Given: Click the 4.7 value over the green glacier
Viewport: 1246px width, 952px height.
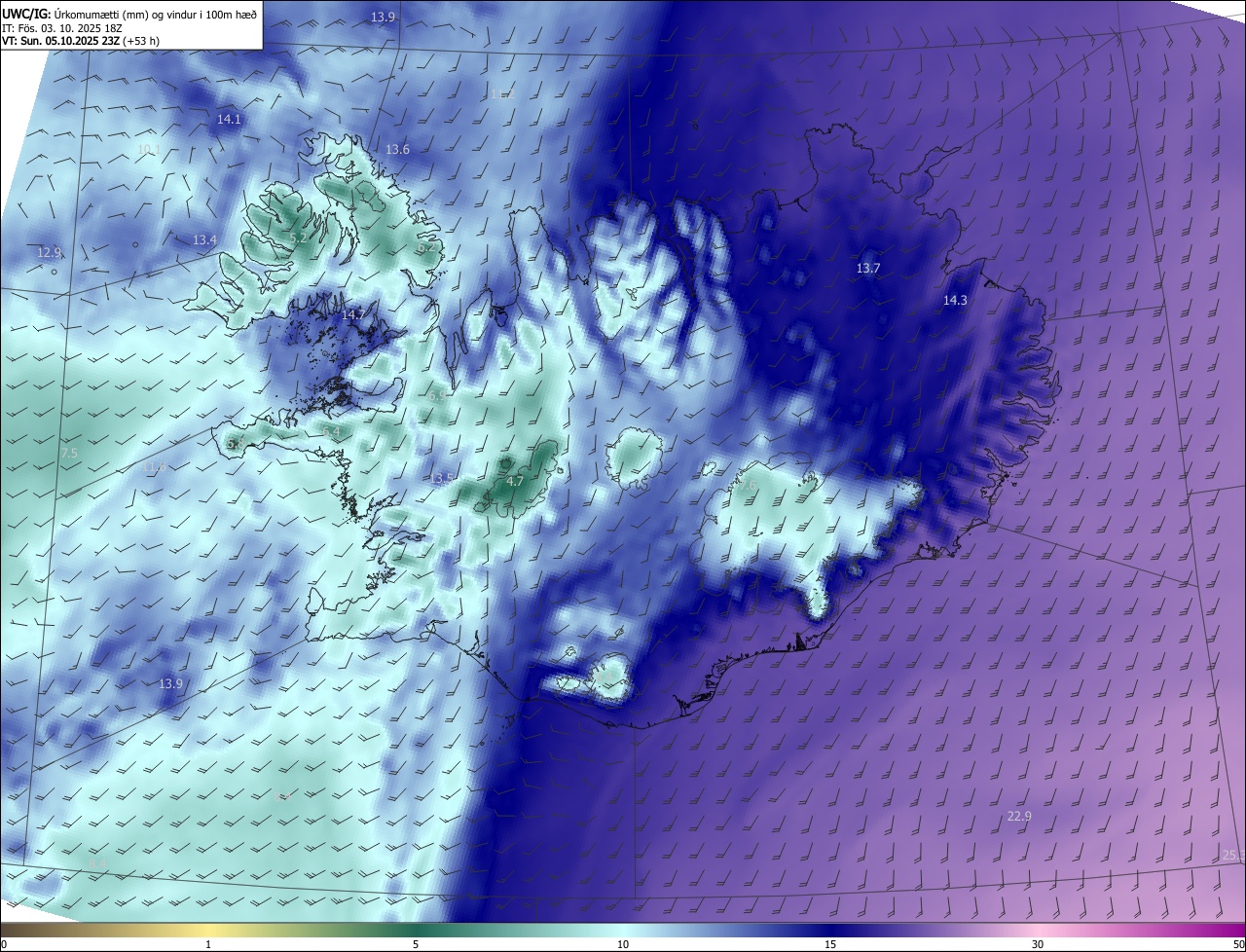Looking at the screenshot, I should pos(515,481).
